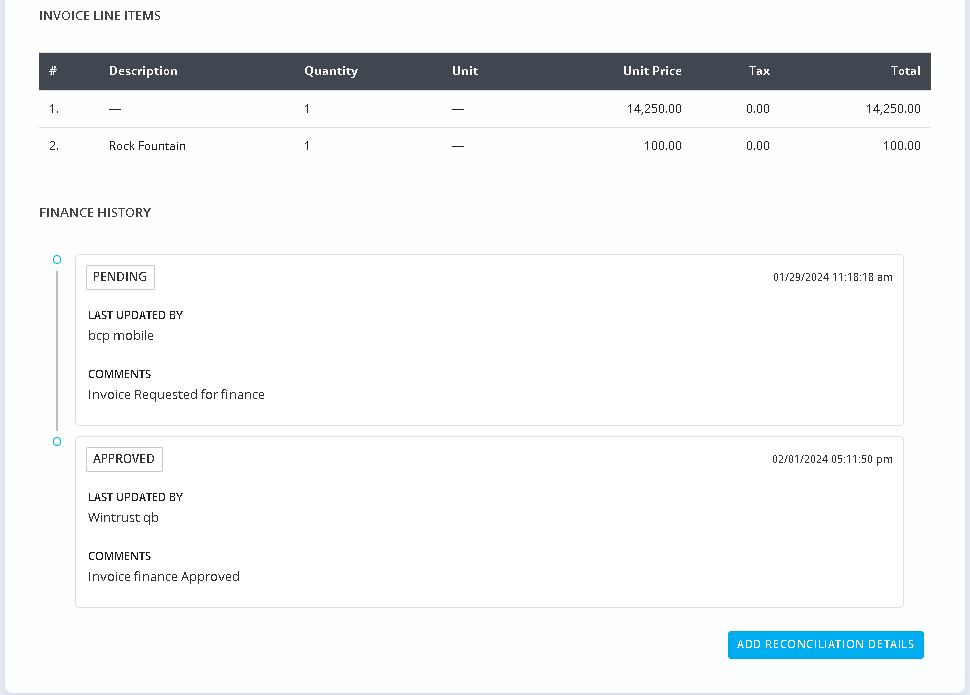The width and height of the screenshot is (970, 695).
Task: Click the 02/01/2024 approved timestamp
Action: tap(832, 459)
